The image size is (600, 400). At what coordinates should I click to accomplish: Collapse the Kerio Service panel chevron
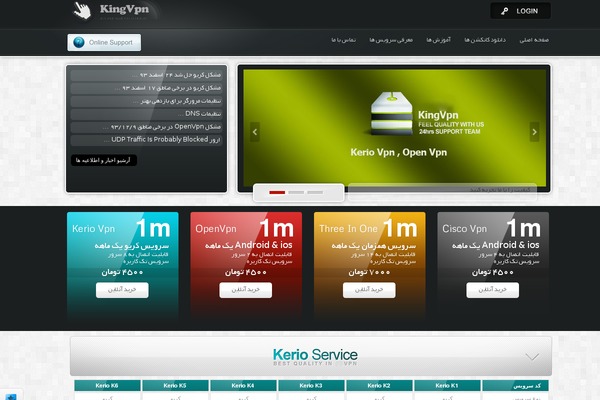532,357
